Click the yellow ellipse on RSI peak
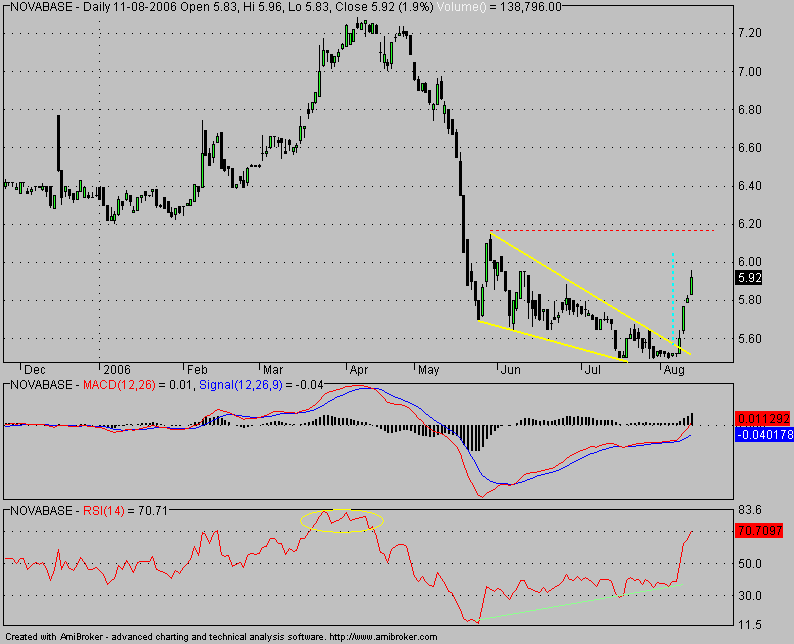The image size is (794, 644). point(342,521)
